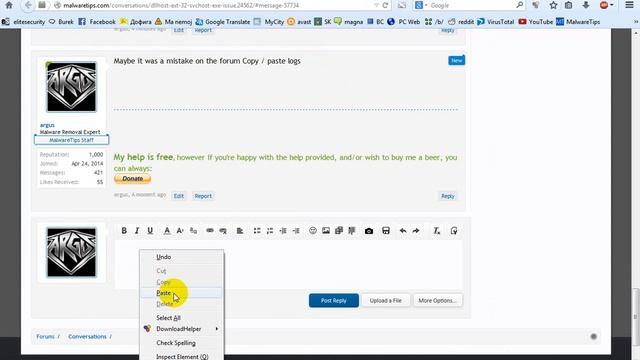Open the Forums breadcrumb link

tap(45, 336)
